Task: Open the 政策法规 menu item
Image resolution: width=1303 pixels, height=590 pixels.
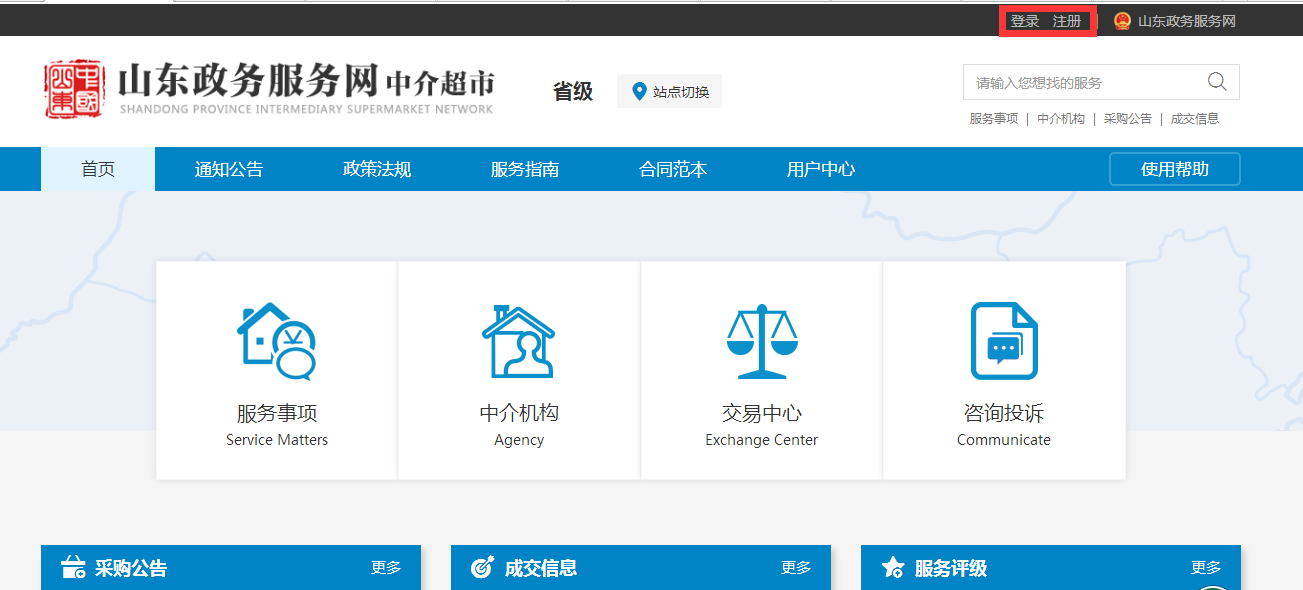Action: 377,169
